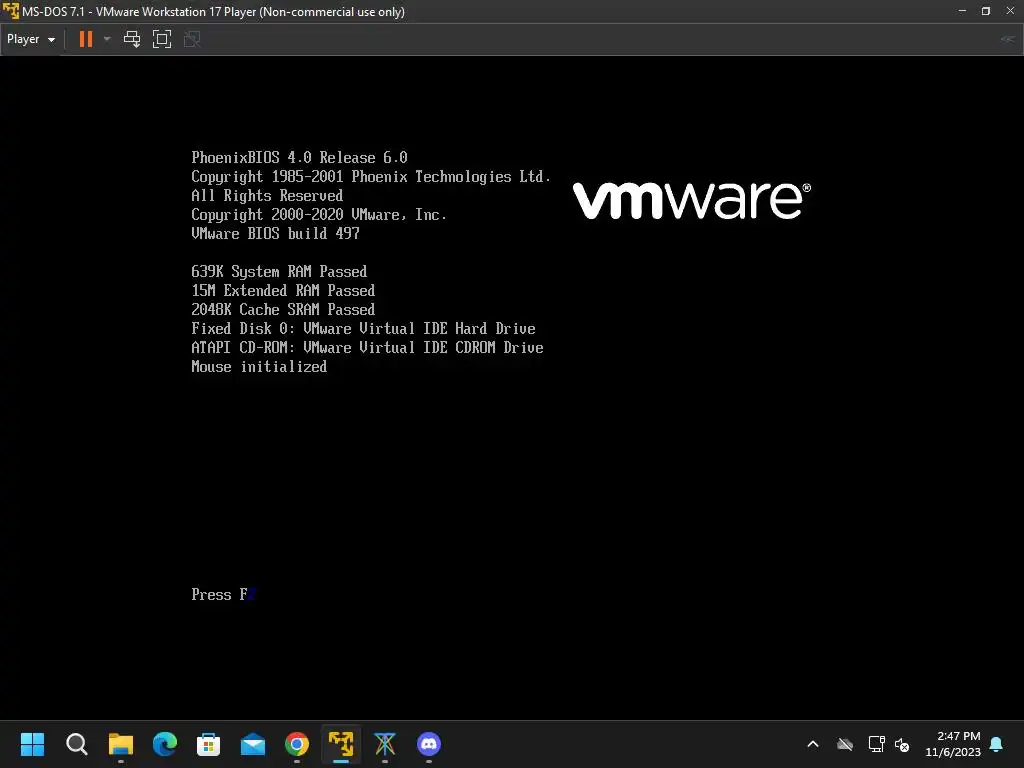Click the toolbar's far-right collapse arrows
Screen dimensions: 1024x768
pyautogui.click(x=1008, y=39)
